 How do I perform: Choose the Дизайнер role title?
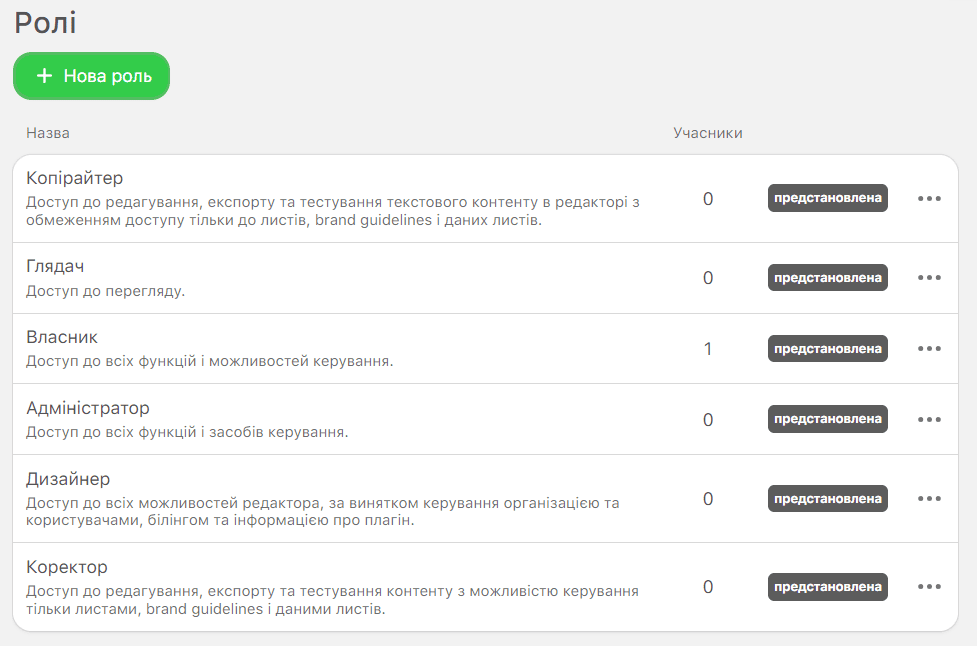[68, 479]
